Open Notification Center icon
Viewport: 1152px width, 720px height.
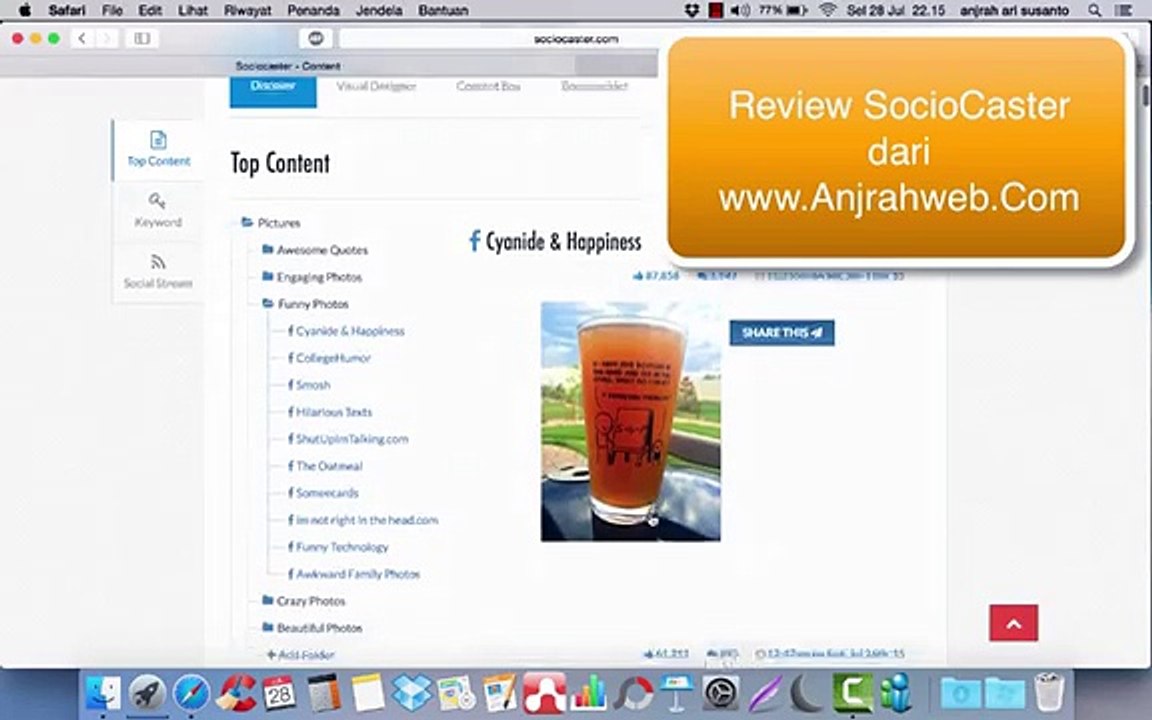pyautogui.click(x=1122, y=10)
